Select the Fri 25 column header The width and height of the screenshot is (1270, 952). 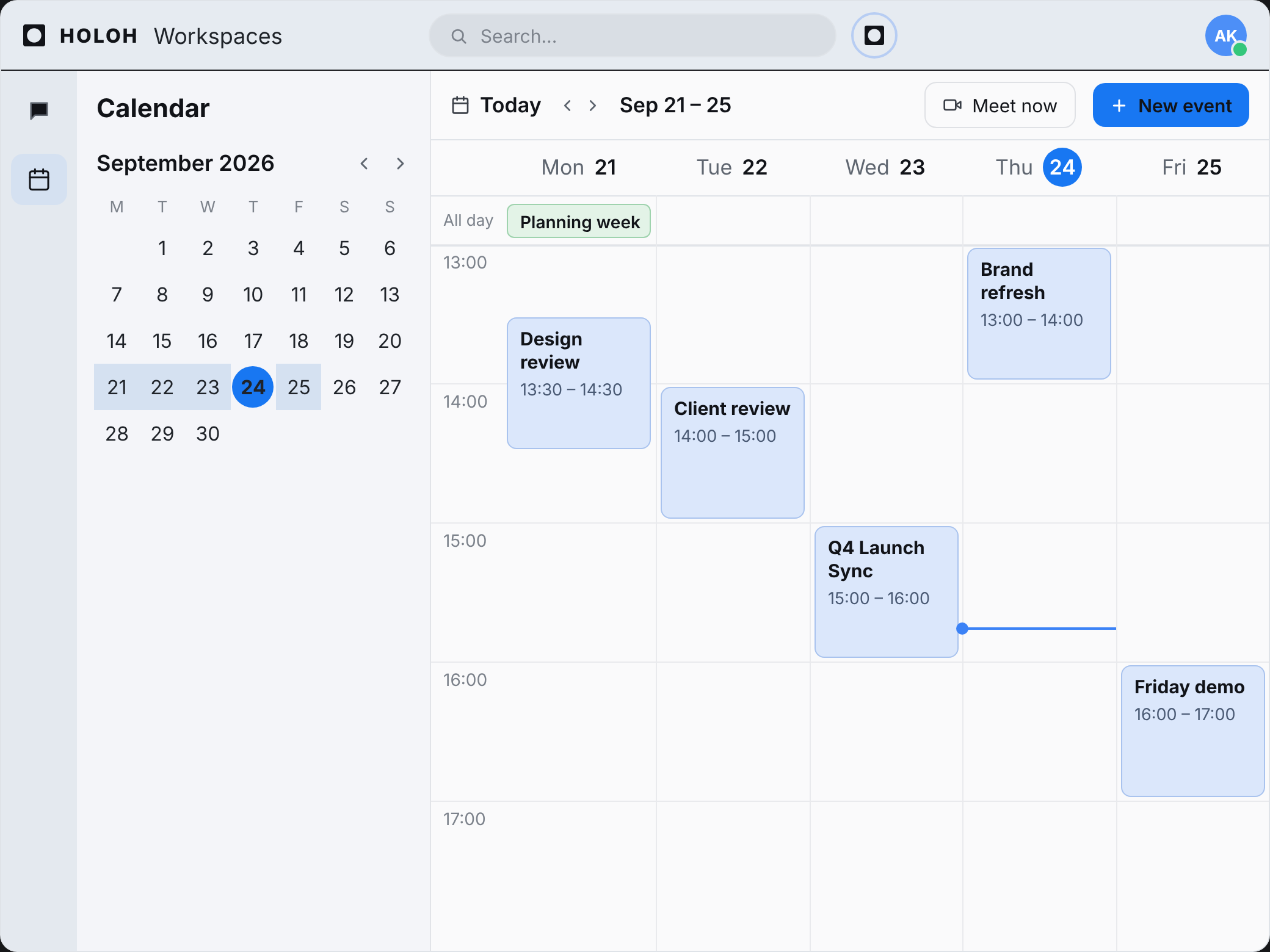pos(1192,167)
